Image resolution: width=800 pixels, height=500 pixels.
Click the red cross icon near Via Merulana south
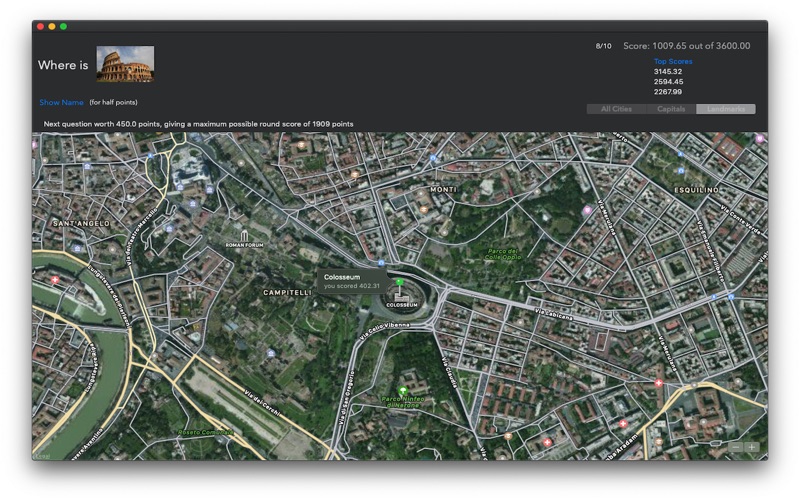click(x=659, y=383)
